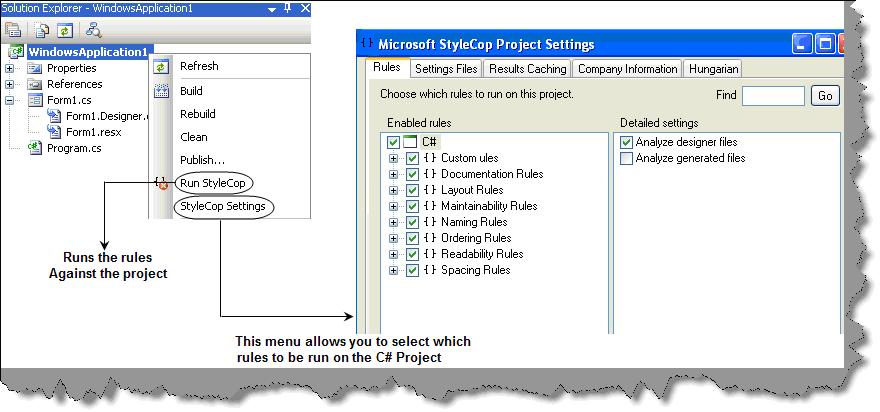The height and width of the screenshot is (412, 880).
Task: Click the pin icon on Solution Explorer panel
Action: coord(288,8)
